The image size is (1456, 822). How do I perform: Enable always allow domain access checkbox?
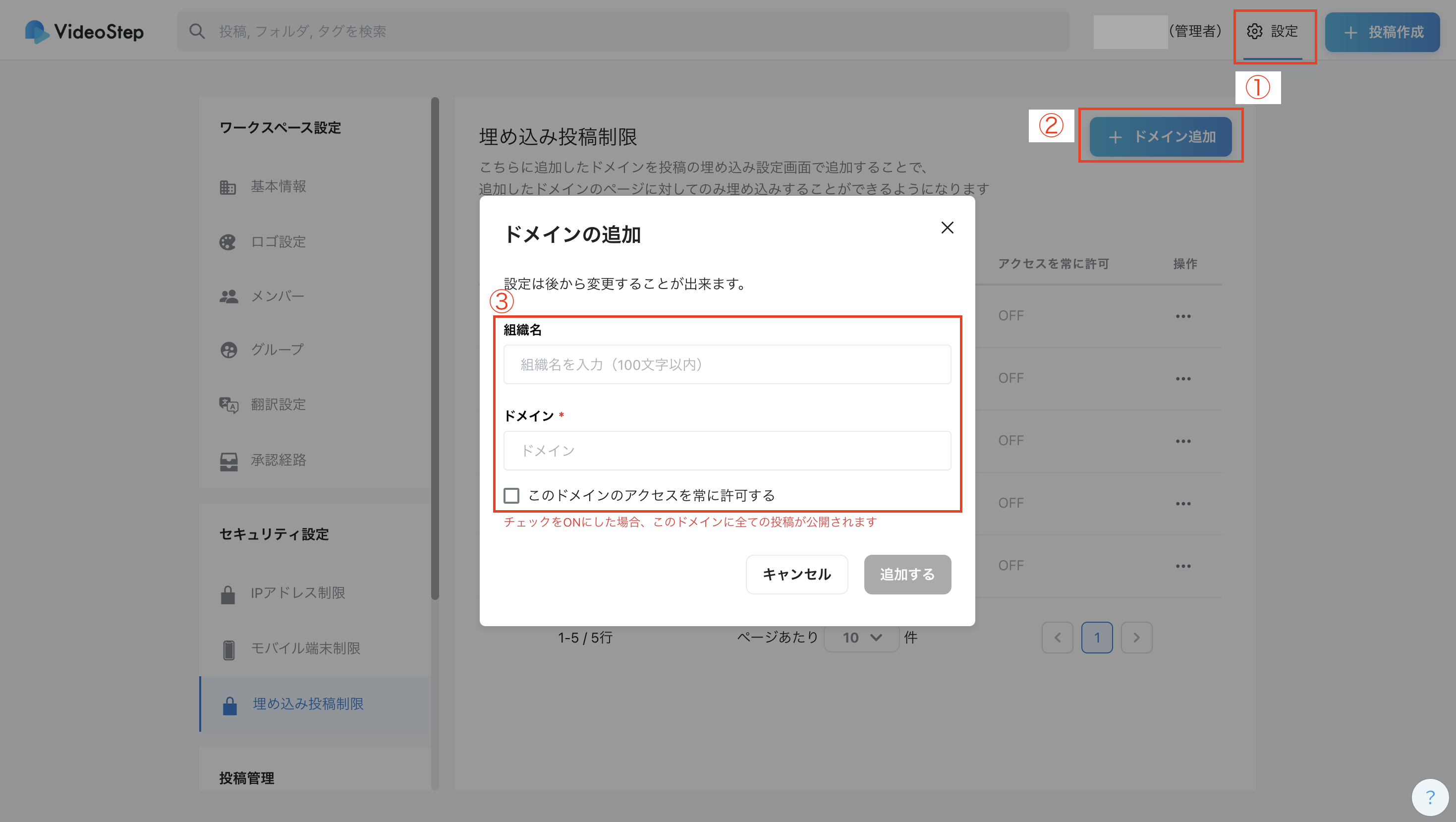[511, 496]
